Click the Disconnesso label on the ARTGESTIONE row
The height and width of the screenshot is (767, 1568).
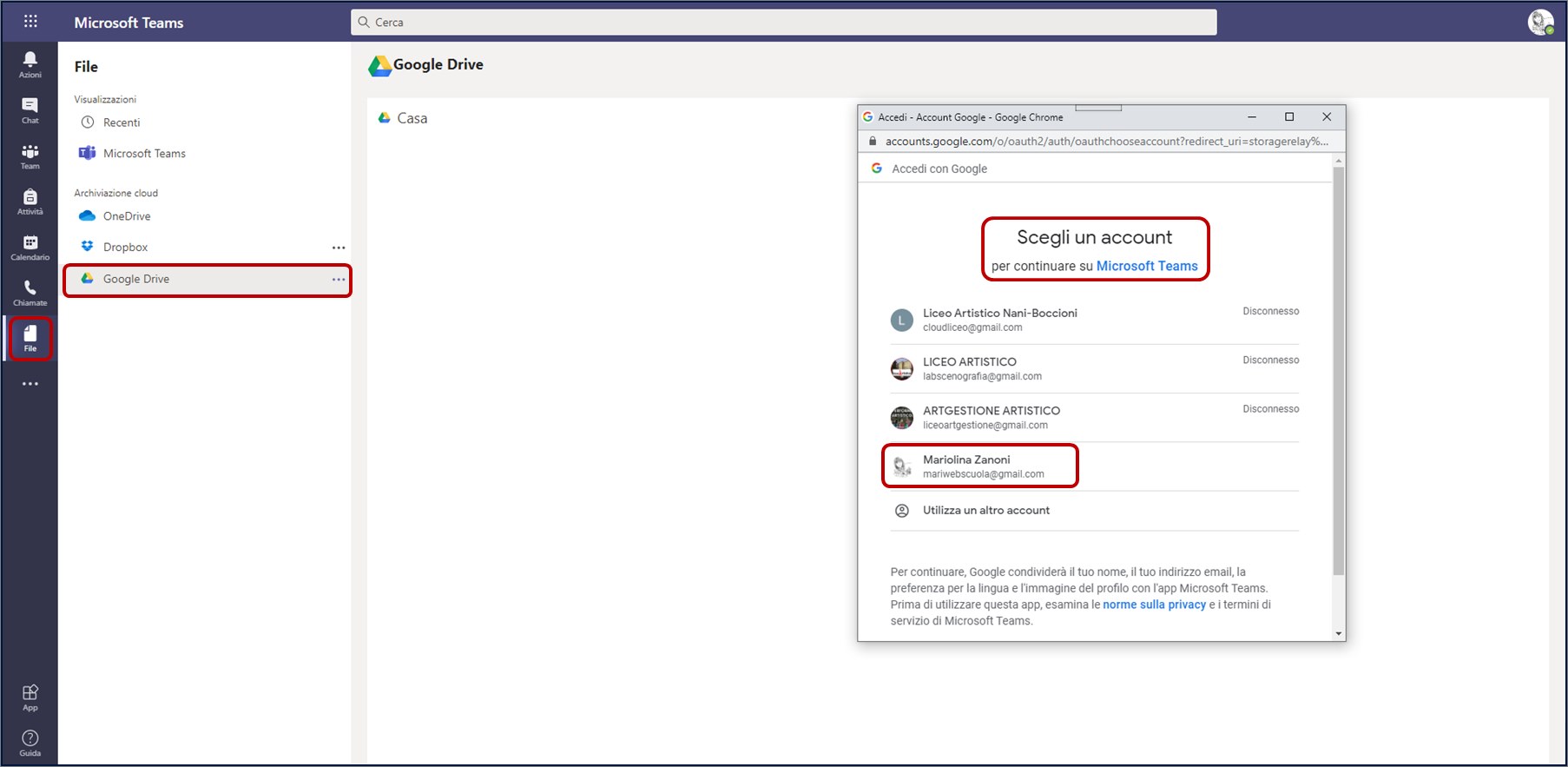click(x=1271, y=409)
